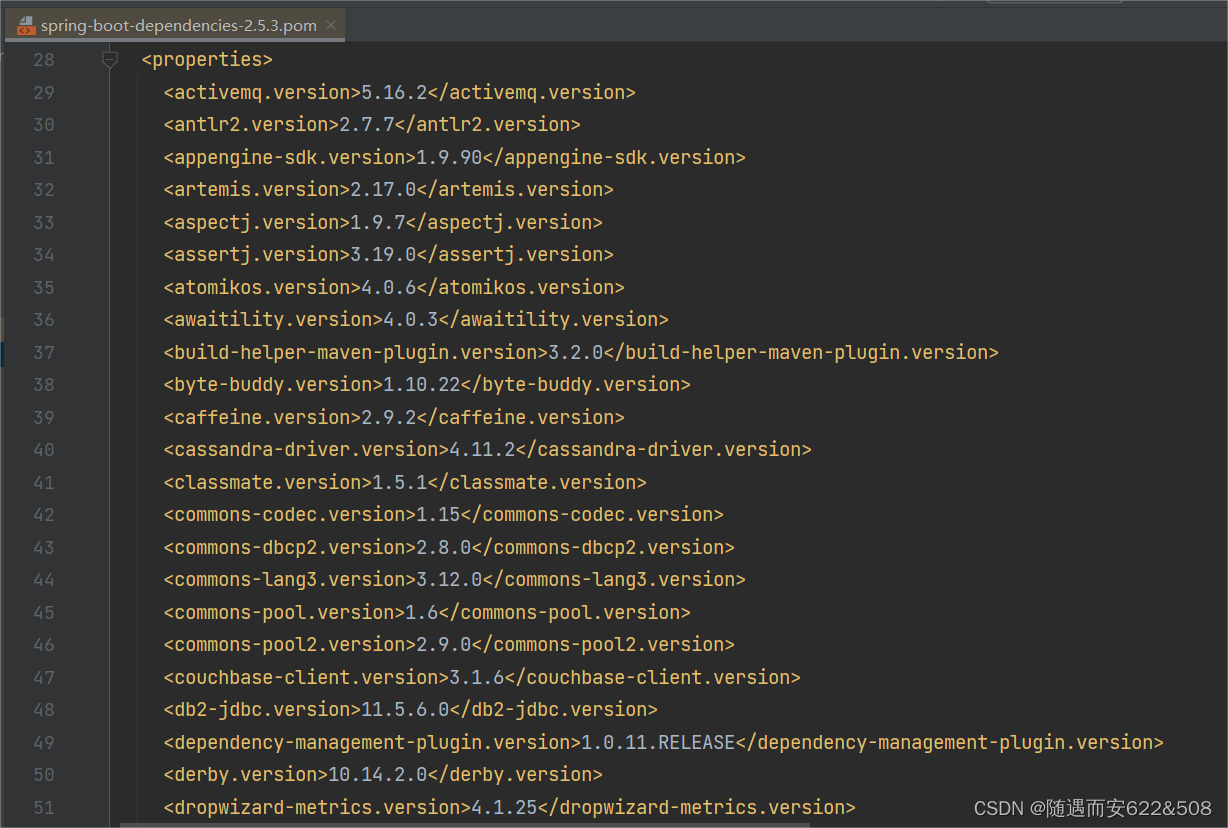Click the commons-pool2.version value 2.9.0
The width and height of the screenshot is (1228, 828).
pos(444,645)
